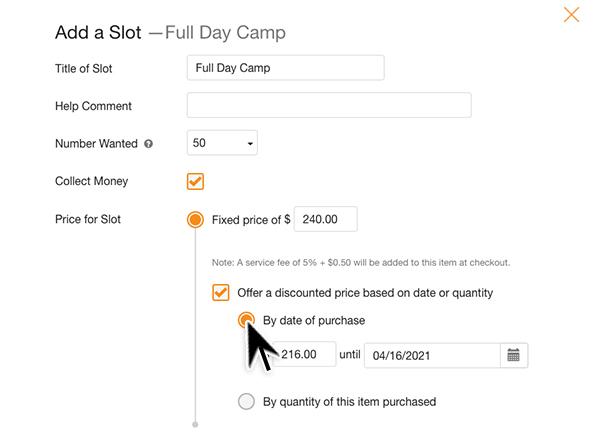Screen dimensions: 610x437
Task: Click the Offer a discounted price label
Action: pos(364,293)
